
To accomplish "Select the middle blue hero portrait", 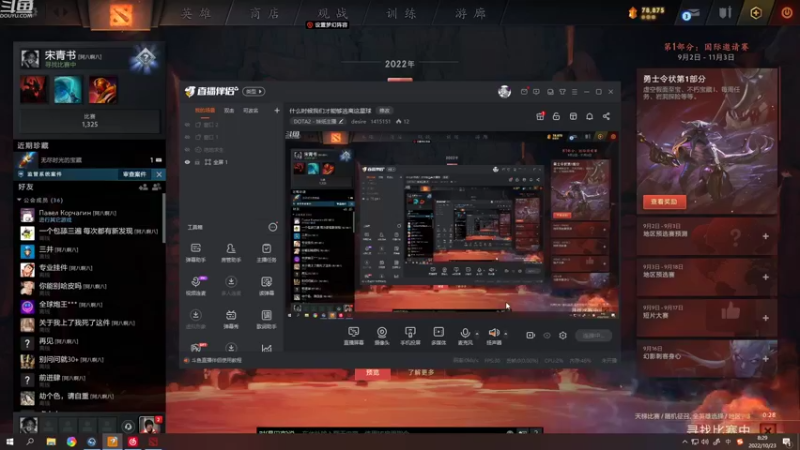I will click(68, 90).
